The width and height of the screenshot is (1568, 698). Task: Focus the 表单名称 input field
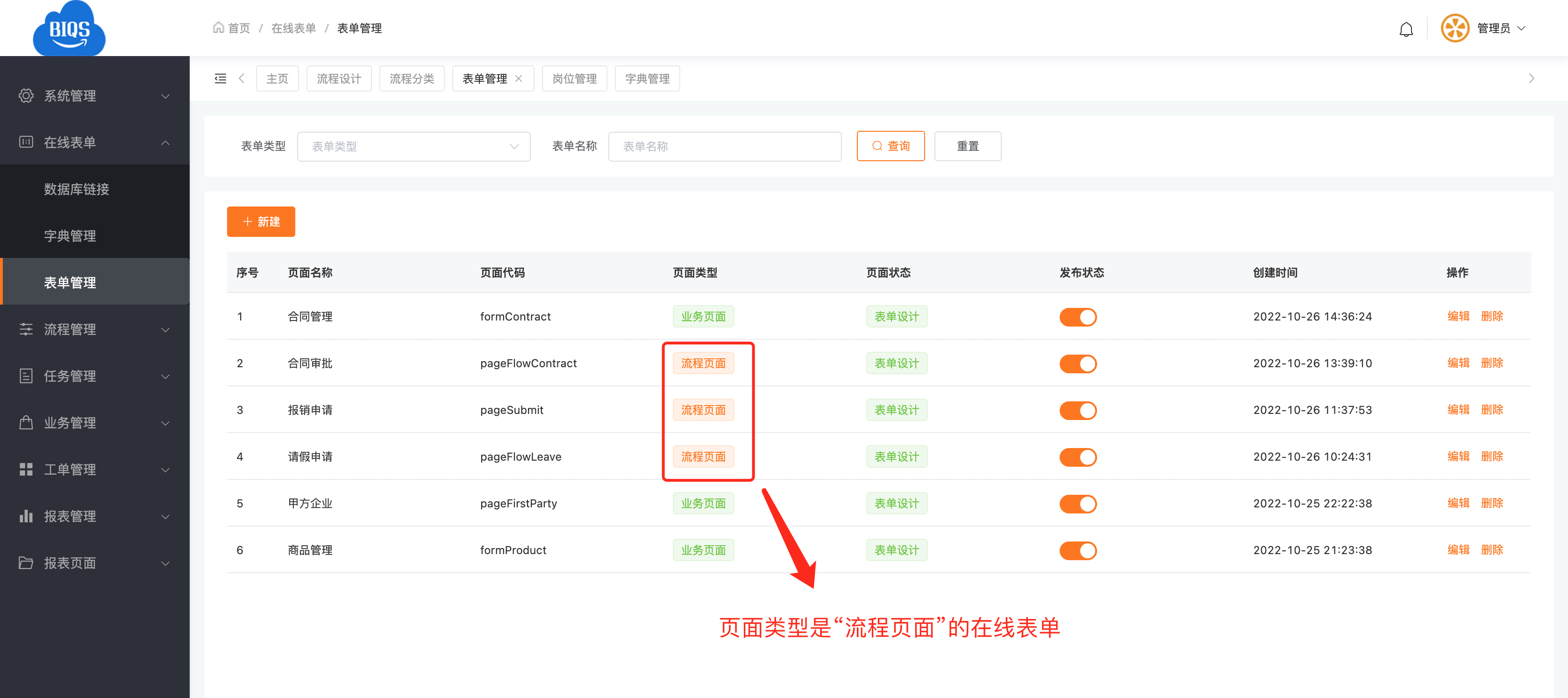pyautogui.click(x=724, y=146)
